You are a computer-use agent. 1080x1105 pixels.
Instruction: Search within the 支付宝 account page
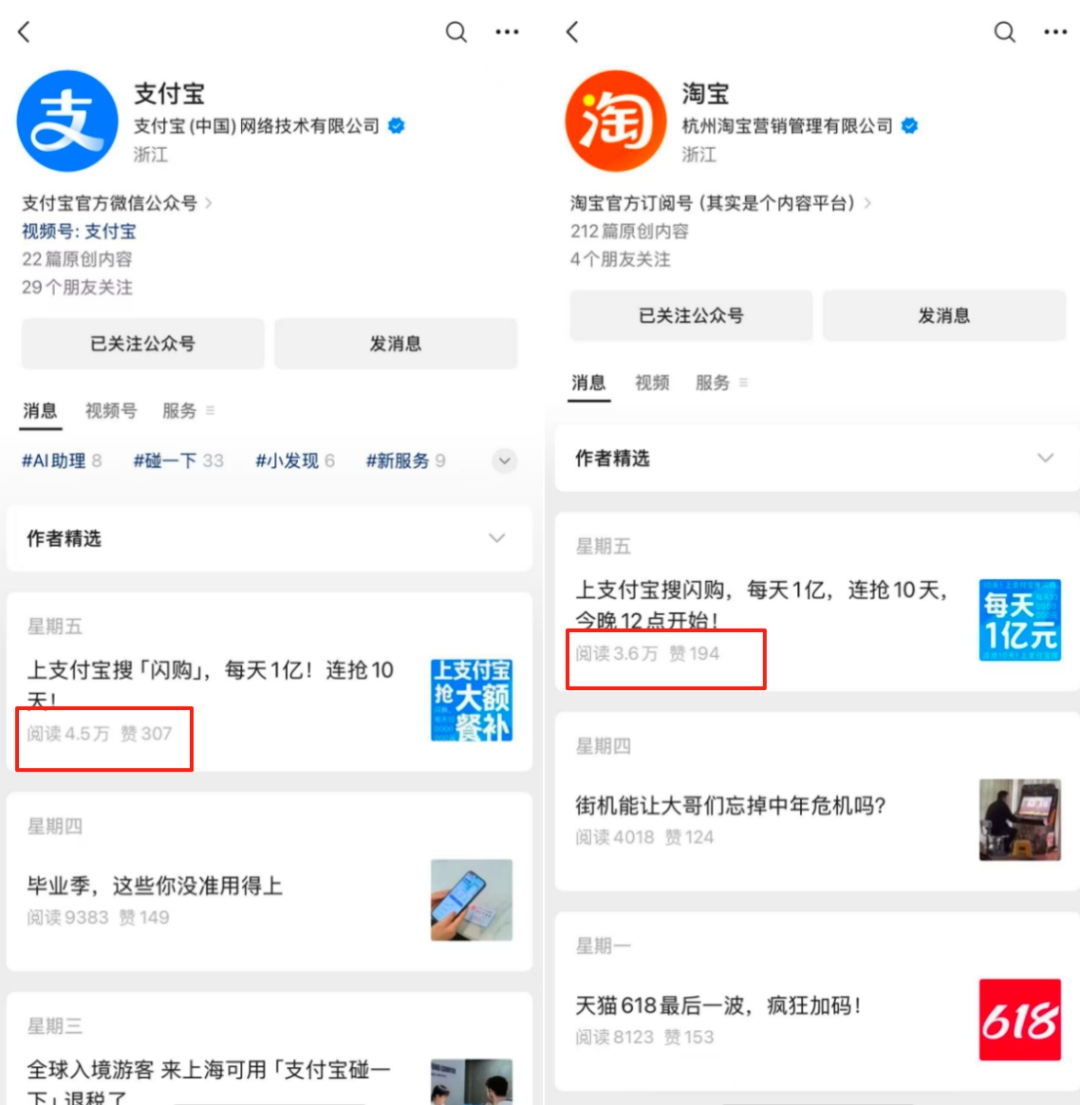click(x=456, y=32)
